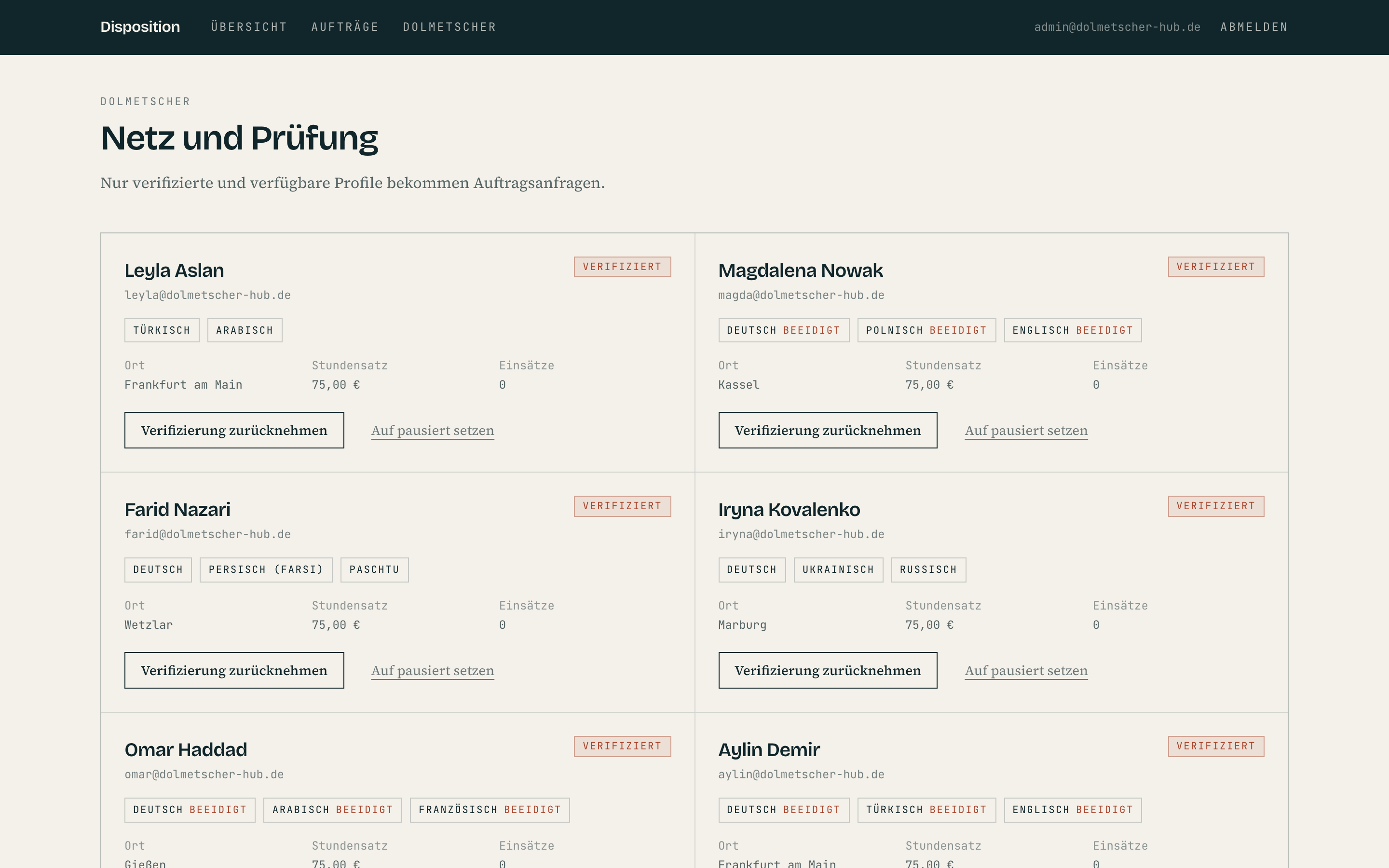Image resolution: width=1389 pixels, height=868 pixels.
Task: Revoke verification for Leyla Aslan
Action: coord(234,430)
